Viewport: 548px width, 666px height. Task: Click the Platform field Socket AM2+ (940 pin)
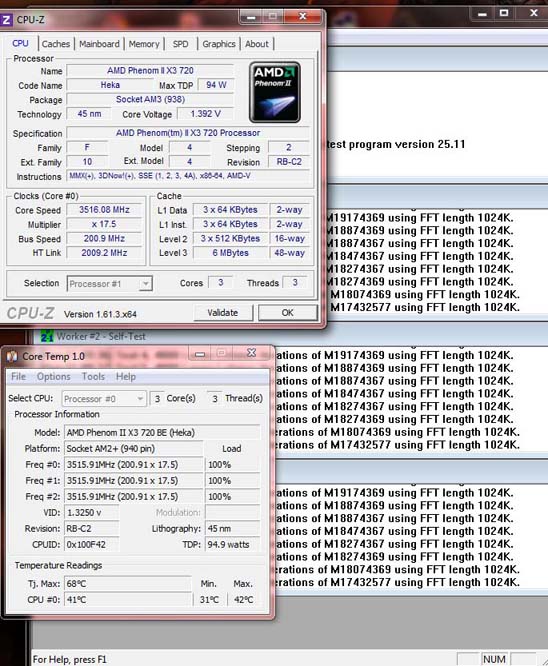pos(133,449)
